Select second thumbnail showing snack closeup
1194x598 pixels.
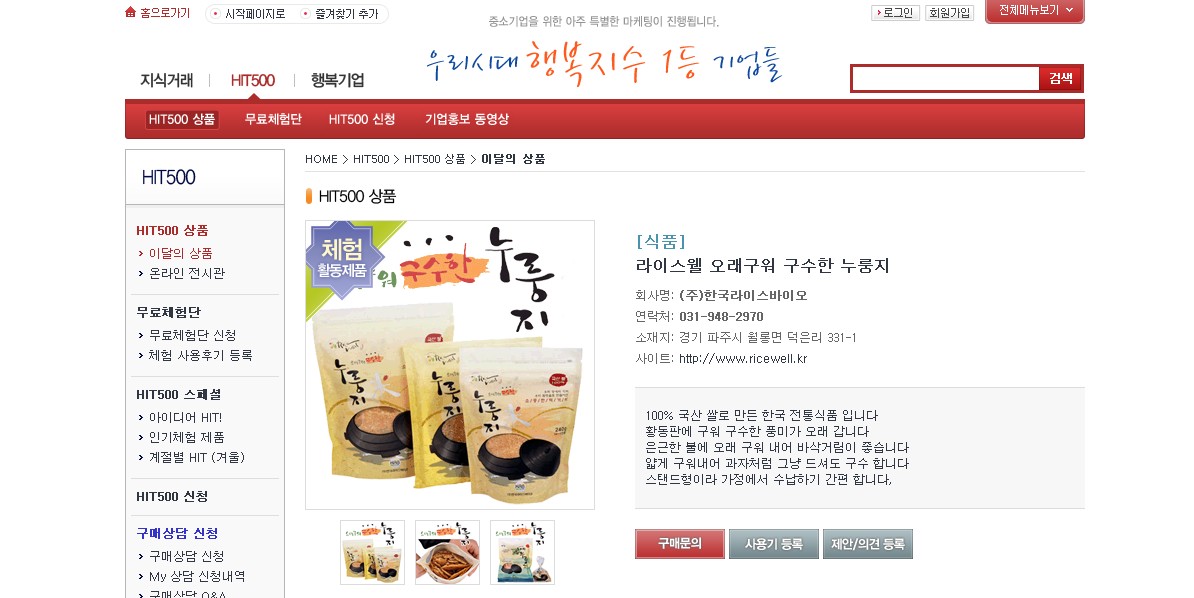point(447,552)
